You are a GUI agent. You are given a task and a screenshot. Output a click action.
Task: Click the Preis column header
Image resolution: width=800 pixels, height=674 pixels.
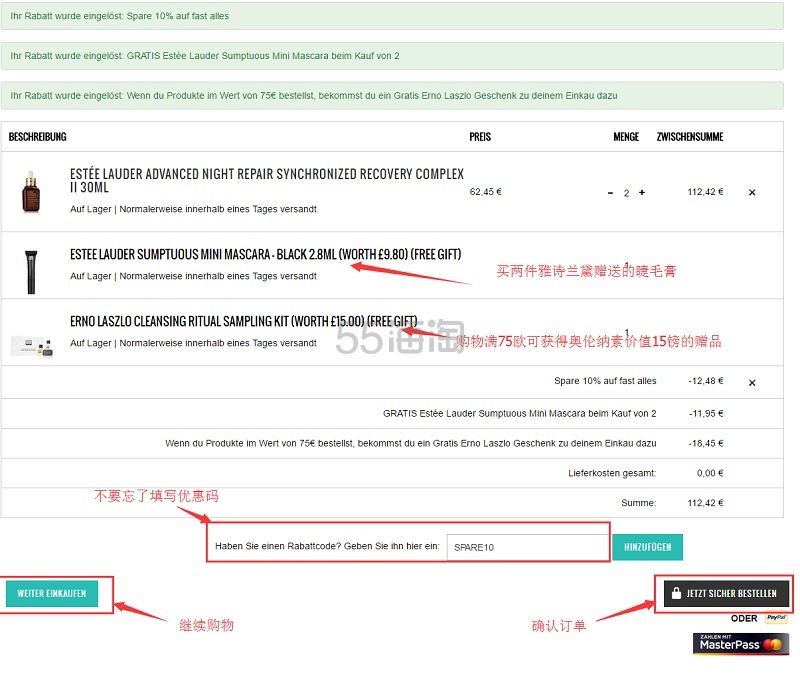click(480, 137)
